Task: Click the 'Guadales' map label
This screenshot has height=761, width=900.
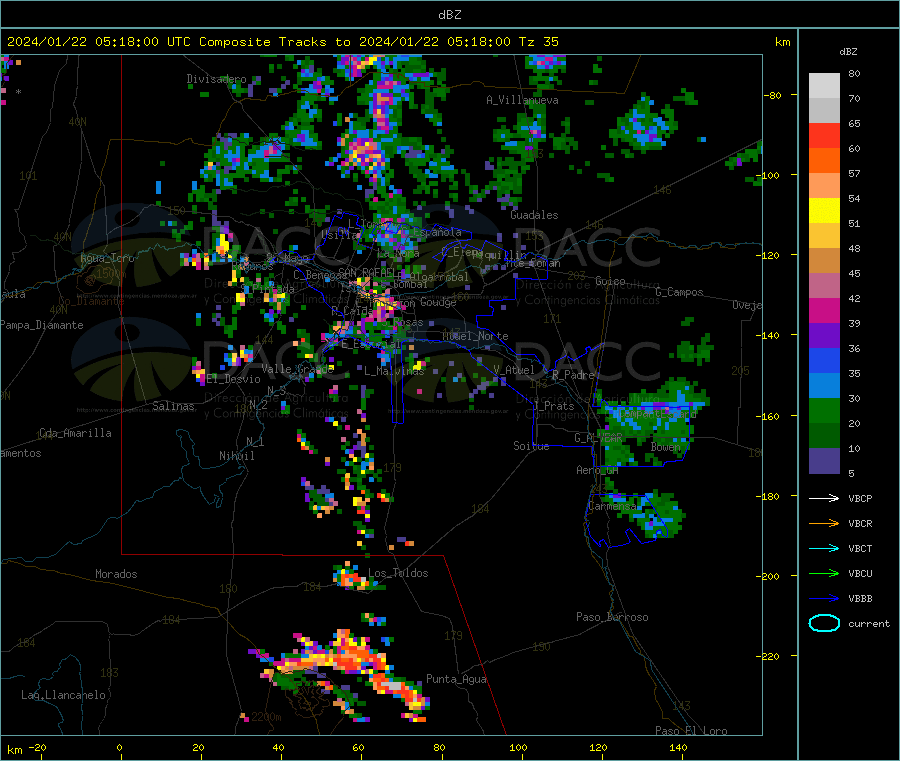Action: click(x=534, y=215)
